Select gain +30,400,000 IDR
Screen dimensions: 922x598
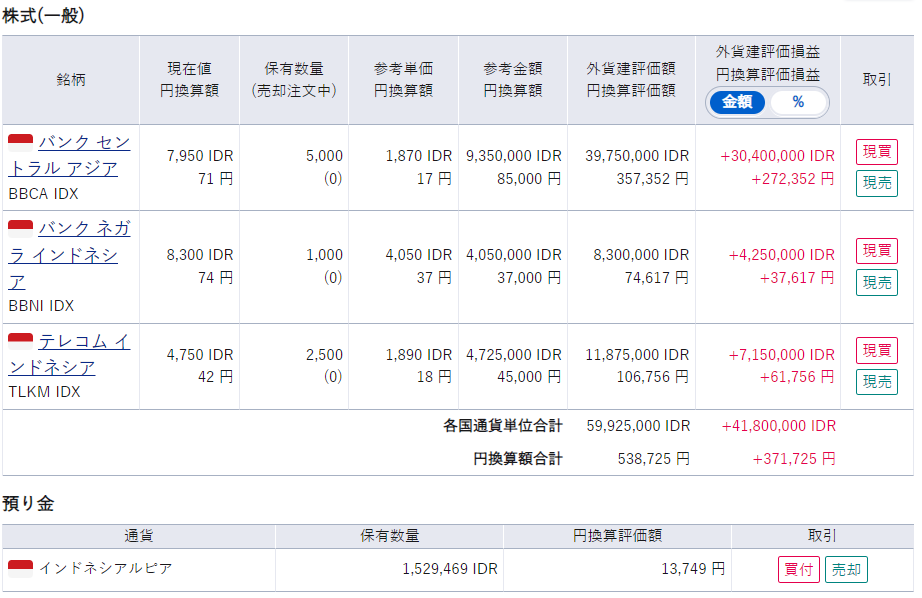point(777,156)
